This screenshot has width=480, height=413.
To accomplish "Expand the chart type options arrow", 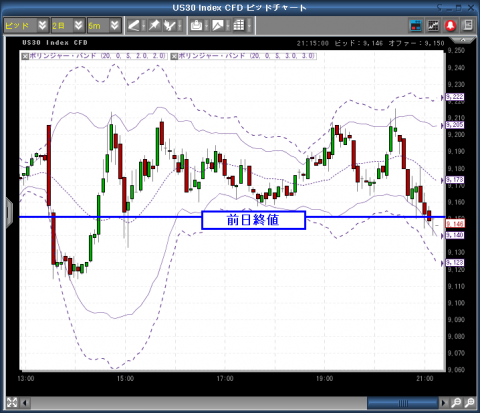I will click(228, 26).
